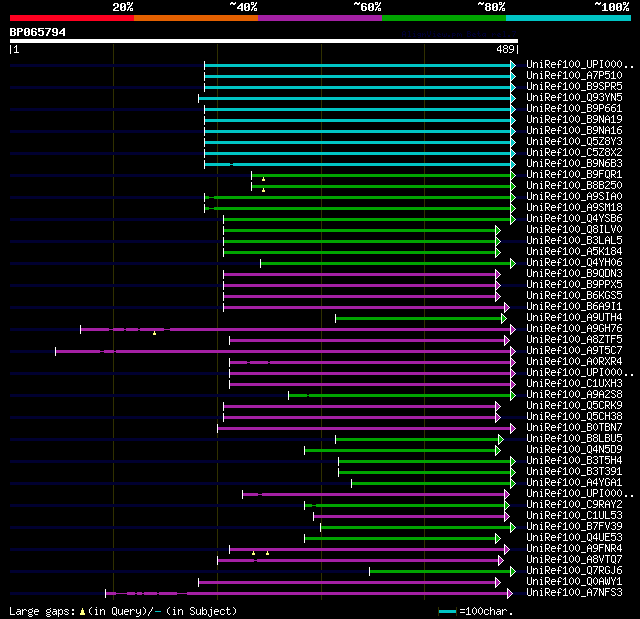Select the UniRef100_B6KGS5 label
This screenshot has height=619, width=640.
point(574,296)
